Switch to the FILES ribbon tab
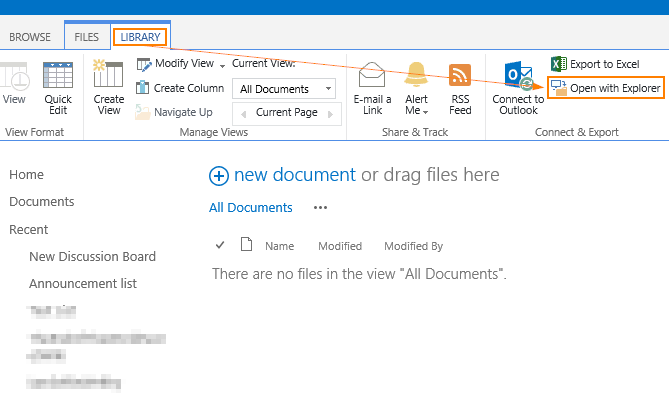The height and width of the screenshot is (397, 669). pos(87,37)
